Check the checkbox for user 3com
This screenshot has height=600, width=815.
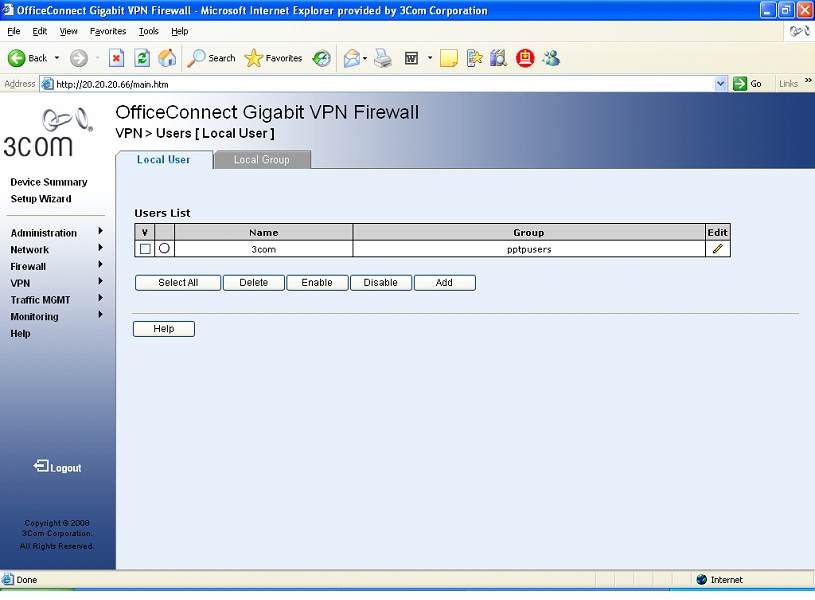tap(143, 249)
